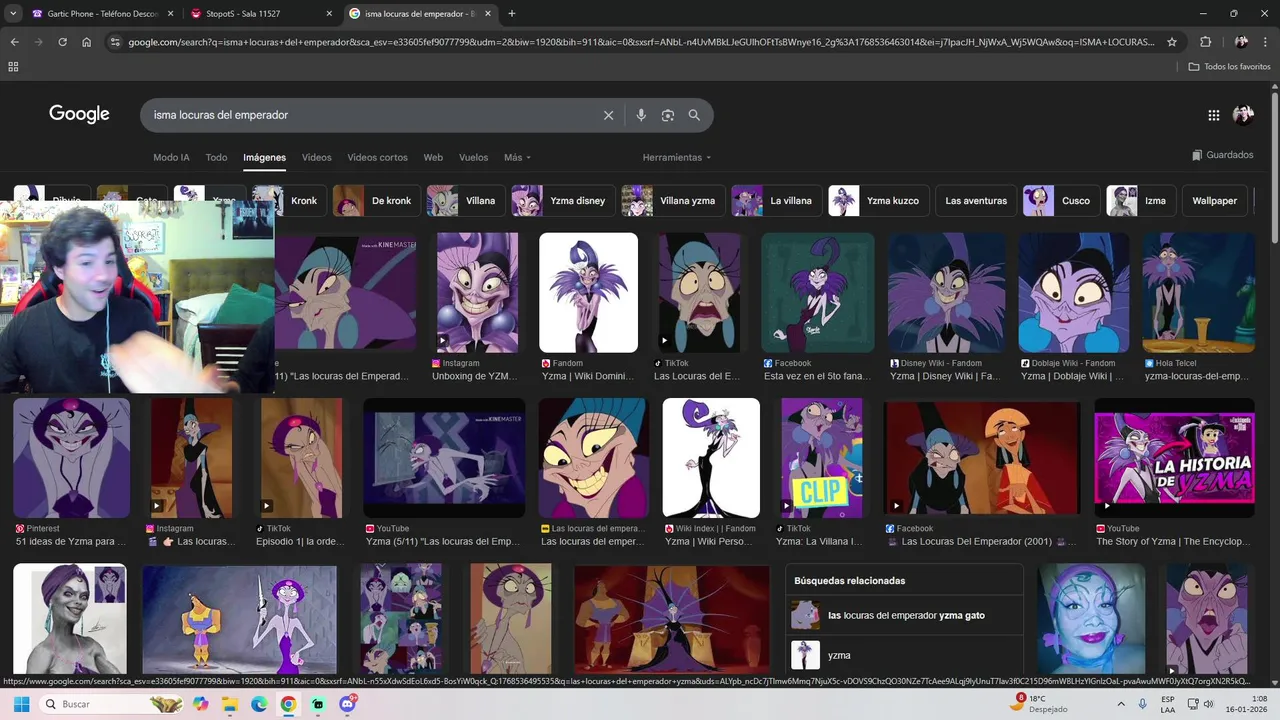Clear the search query with the X
Image resolution: width=1280 pixels, height=720 pixels.
(x=608, y=115)
